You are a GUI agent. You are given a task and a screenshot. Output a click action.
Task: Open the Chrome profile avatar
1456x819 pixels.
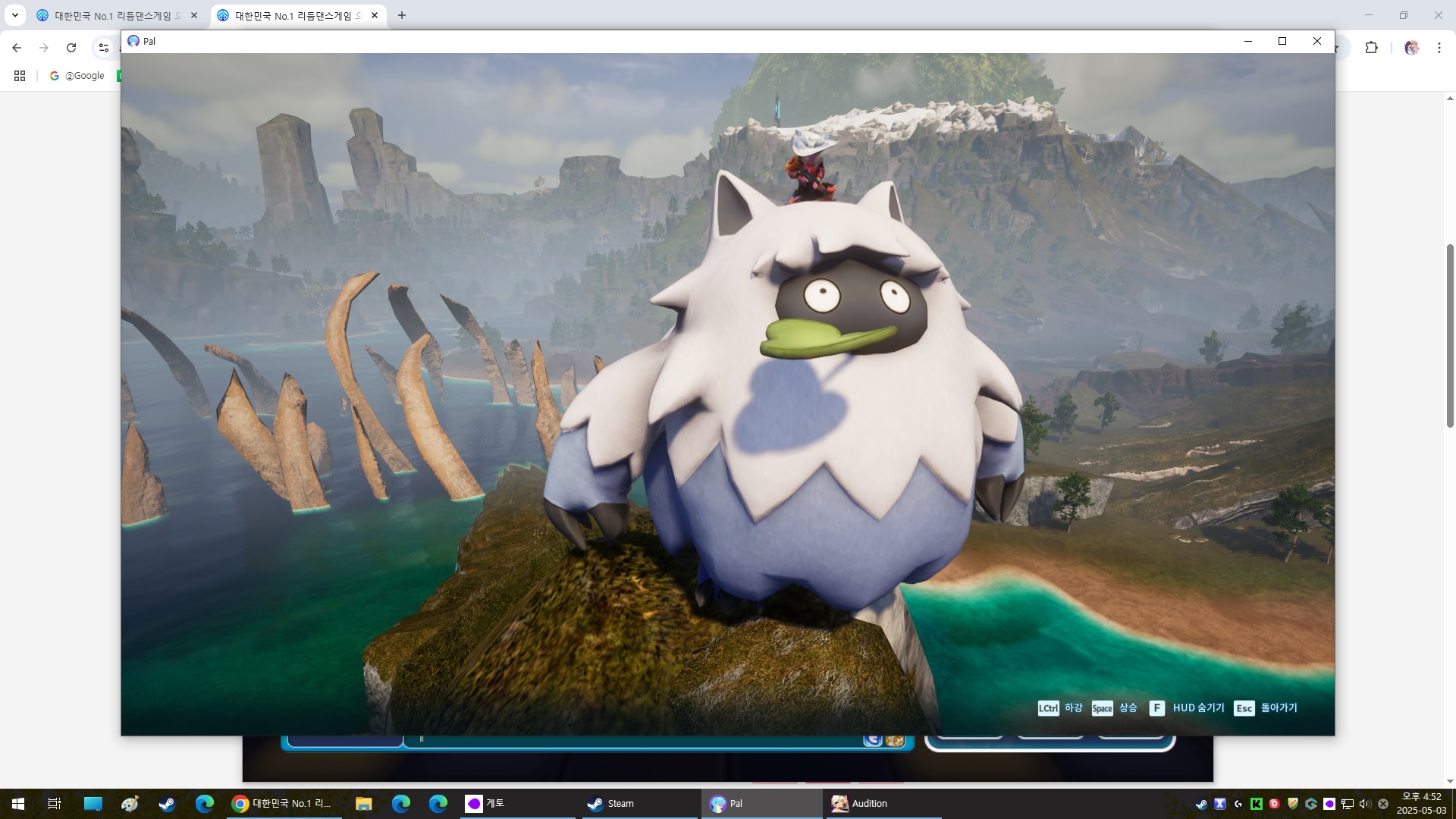click(x=1411, y=48)
